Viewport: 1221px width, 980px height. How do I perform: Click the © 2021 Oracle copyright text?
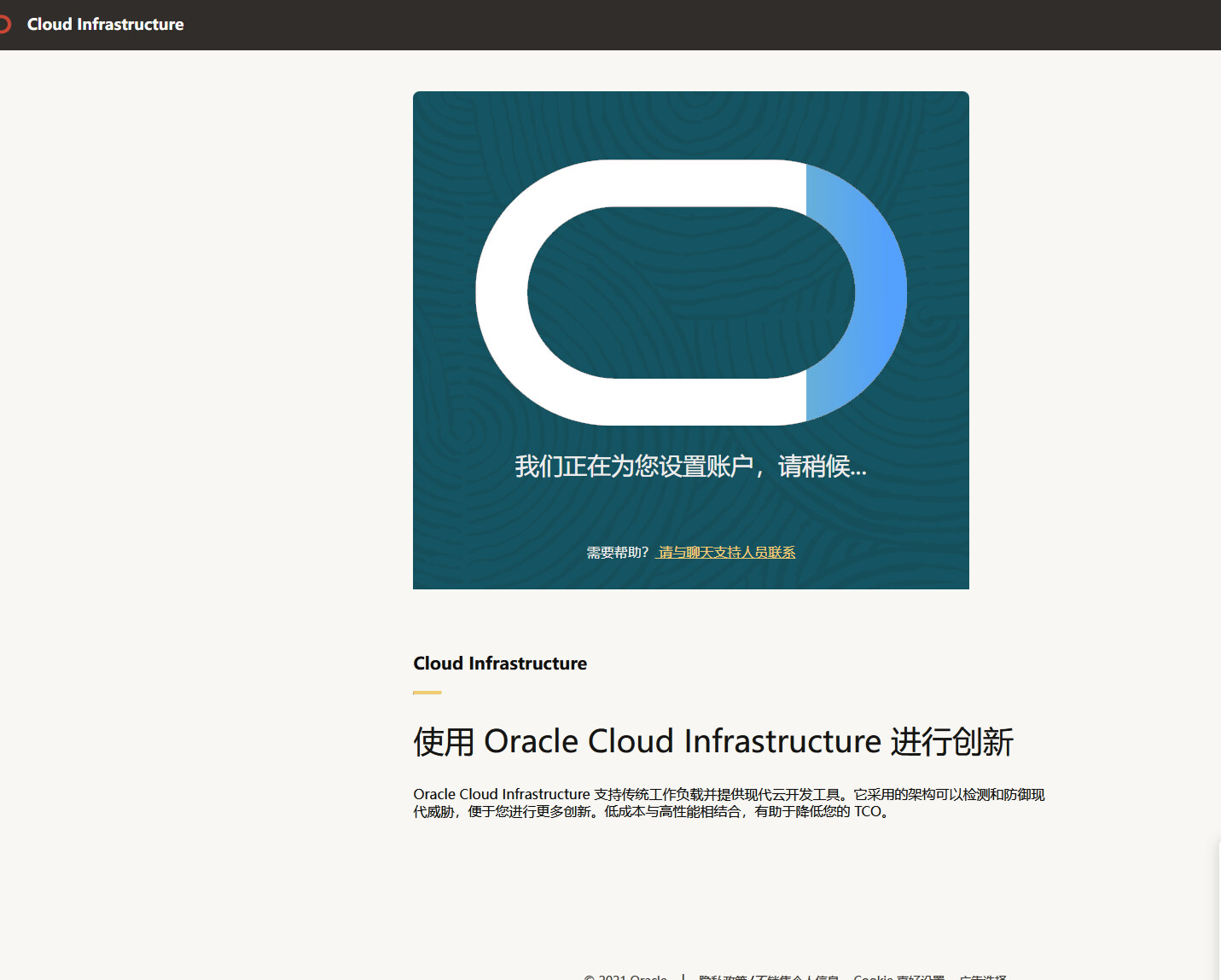tap(625, 977)
